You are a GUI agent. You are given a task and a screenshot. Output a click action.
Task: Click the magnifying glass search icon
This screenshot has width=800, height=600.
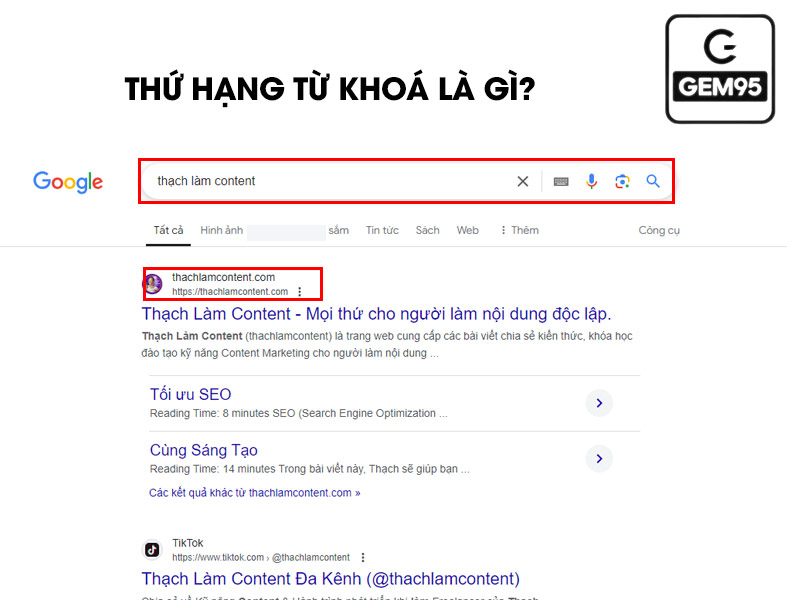(653, 181)
